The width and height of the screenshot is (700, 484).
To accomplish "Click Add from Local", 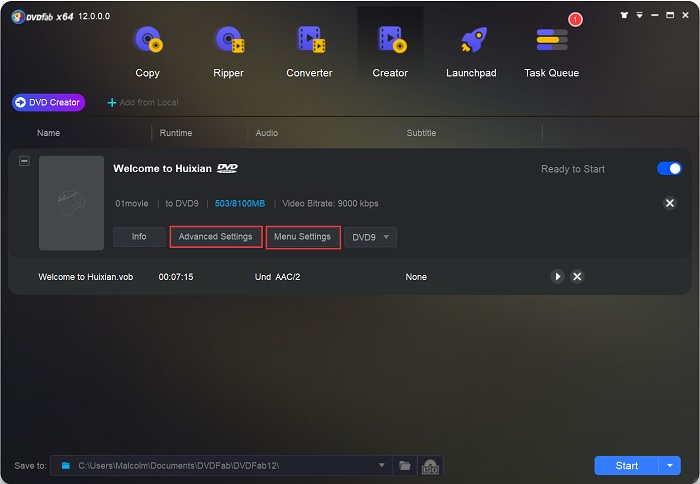I will tap(143, 103).
